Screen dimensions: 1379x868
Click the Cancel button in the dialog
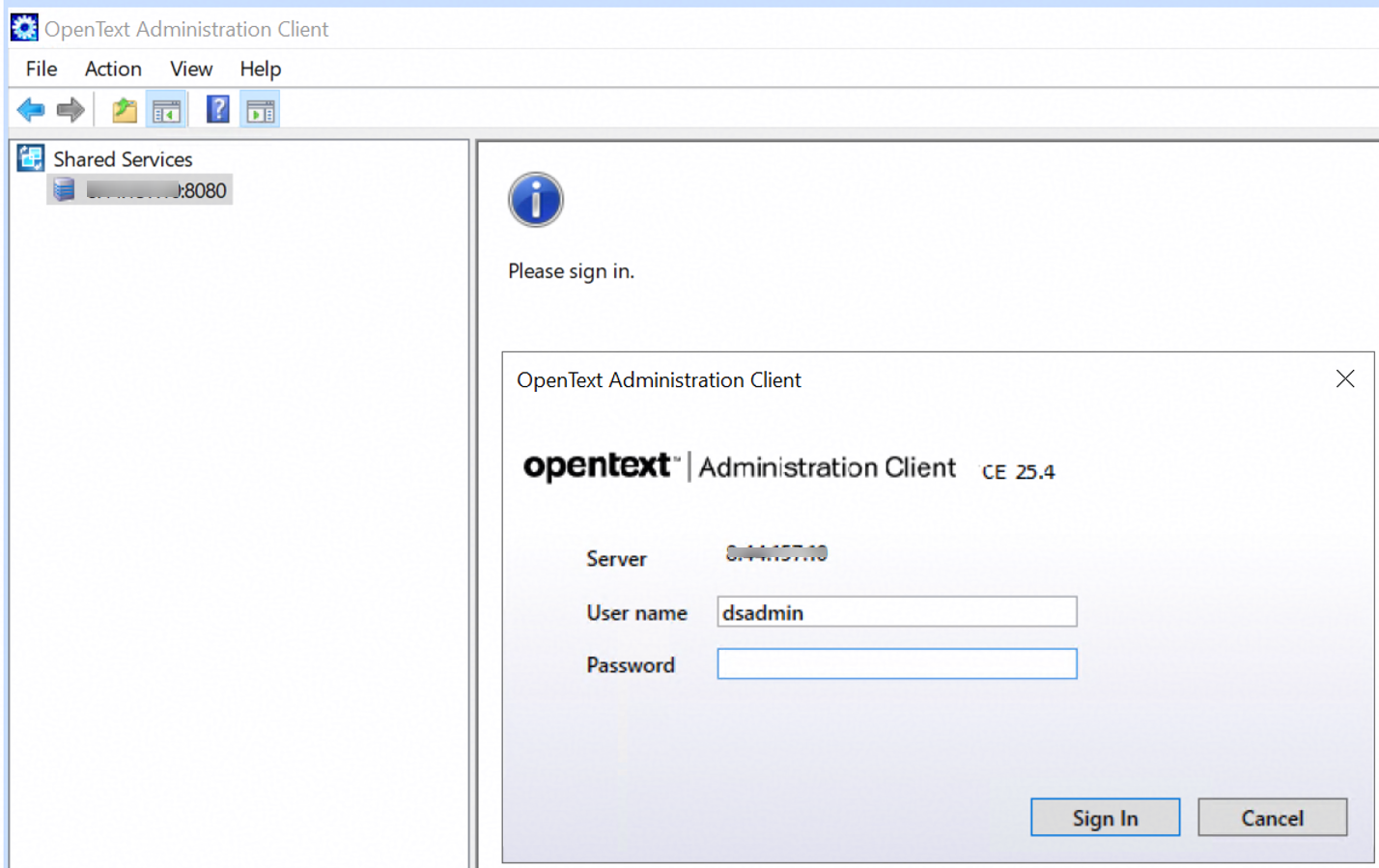point(1272,818)
